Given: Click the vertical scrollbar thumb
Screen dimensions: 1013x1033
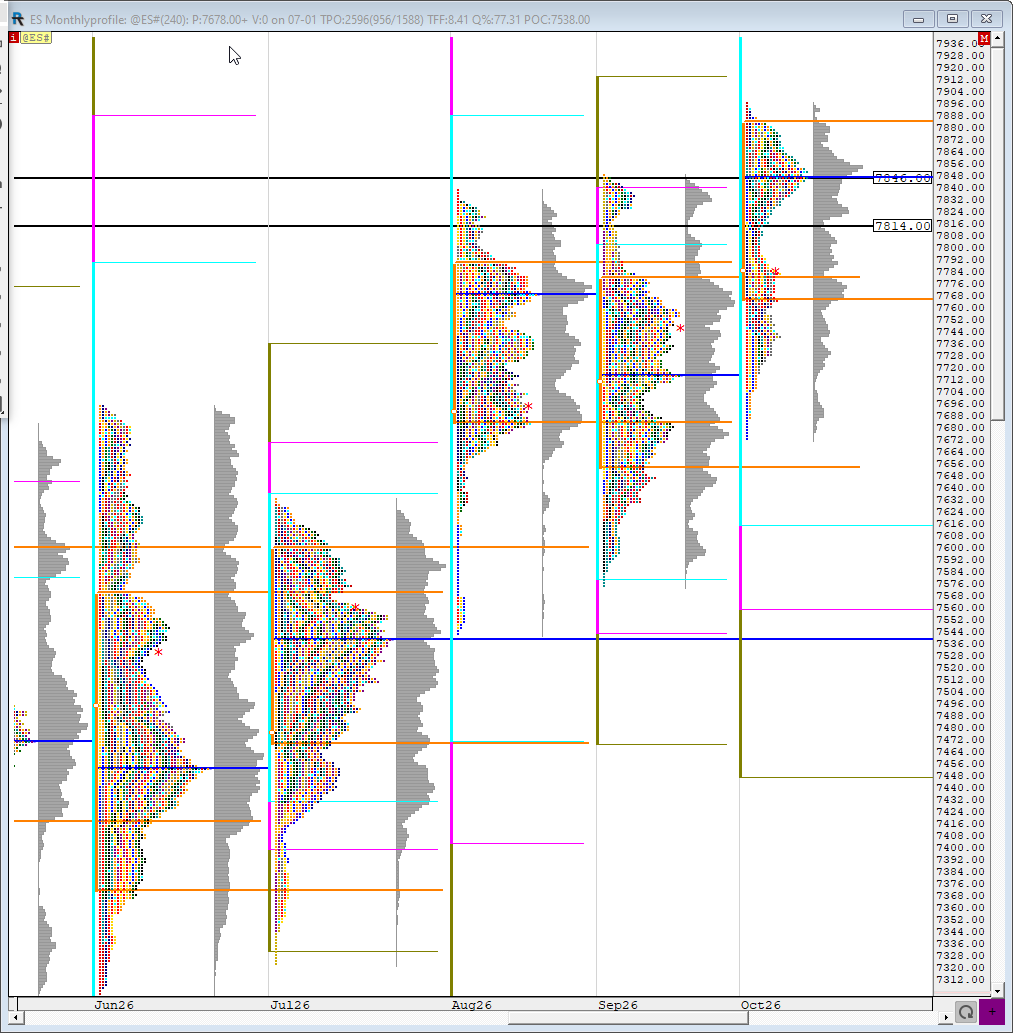Looking at the screenshot, I should click(997, 233).
